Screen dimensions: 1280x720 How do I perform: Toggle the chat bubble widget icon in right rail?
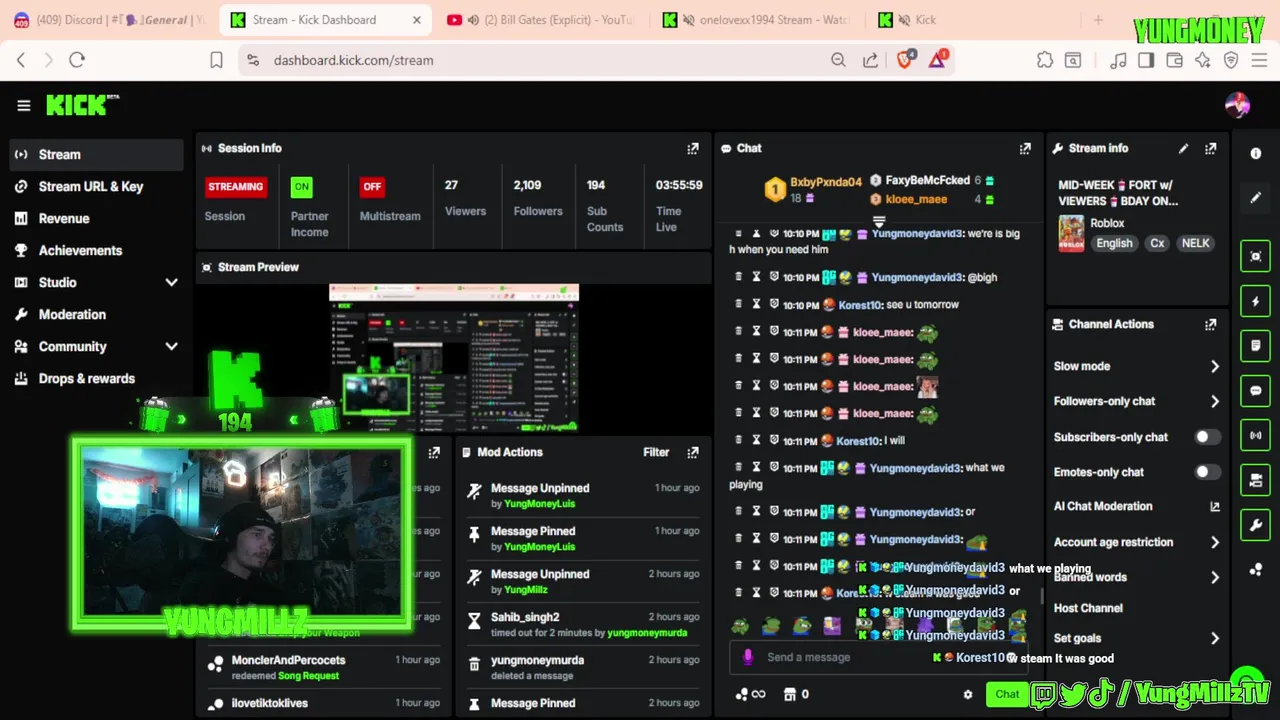coord(1256,391)
